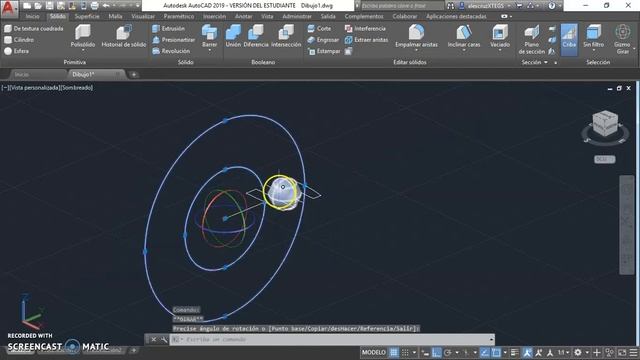Click the ViewCube in viewport
This screenshot has height=360, width=640.
tap(605, 124)
